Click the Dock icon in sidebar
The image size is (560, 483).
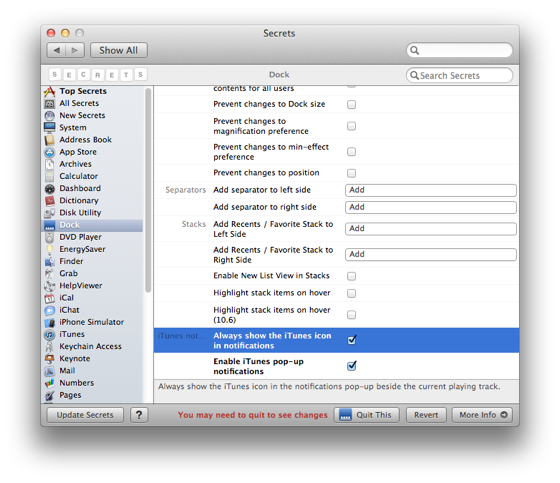50,225
